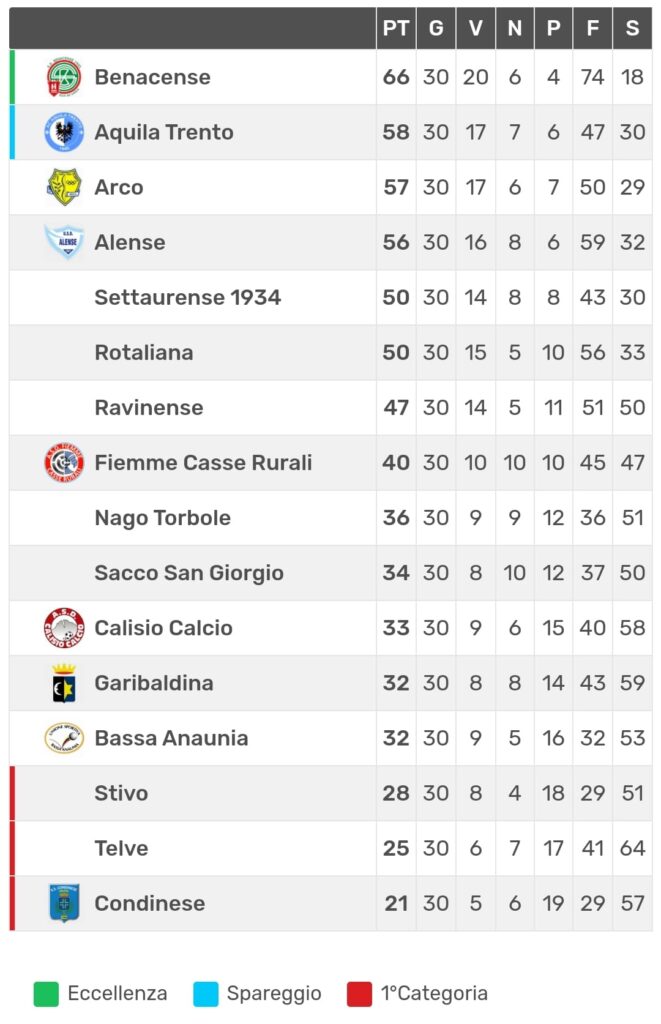Click the Garibaldina crown emblem
The height and width of the screenshot is (1024, 661).
pyautogui.click(x=64, y=683)
